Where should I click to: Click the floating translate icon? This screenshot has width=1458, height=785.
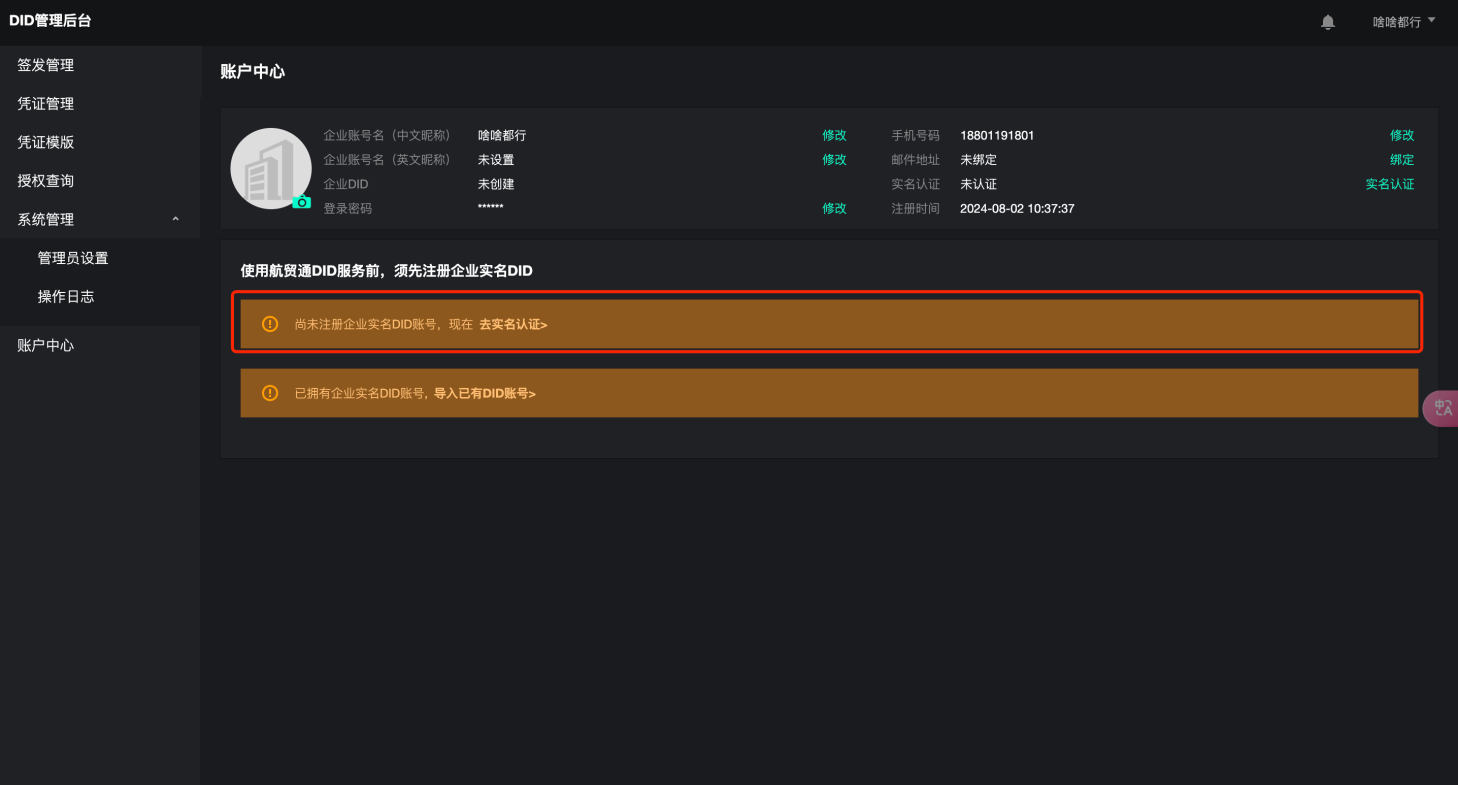[x=1442, y=408]
